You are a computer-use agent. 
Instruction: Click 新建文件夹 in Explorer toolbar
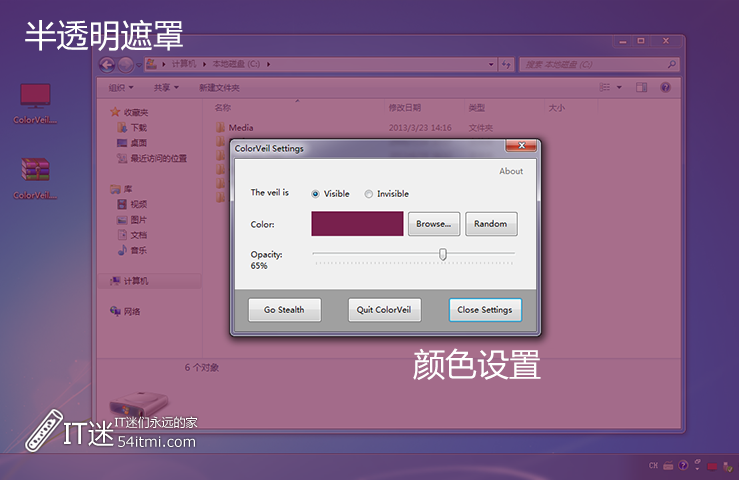(219, 88)
